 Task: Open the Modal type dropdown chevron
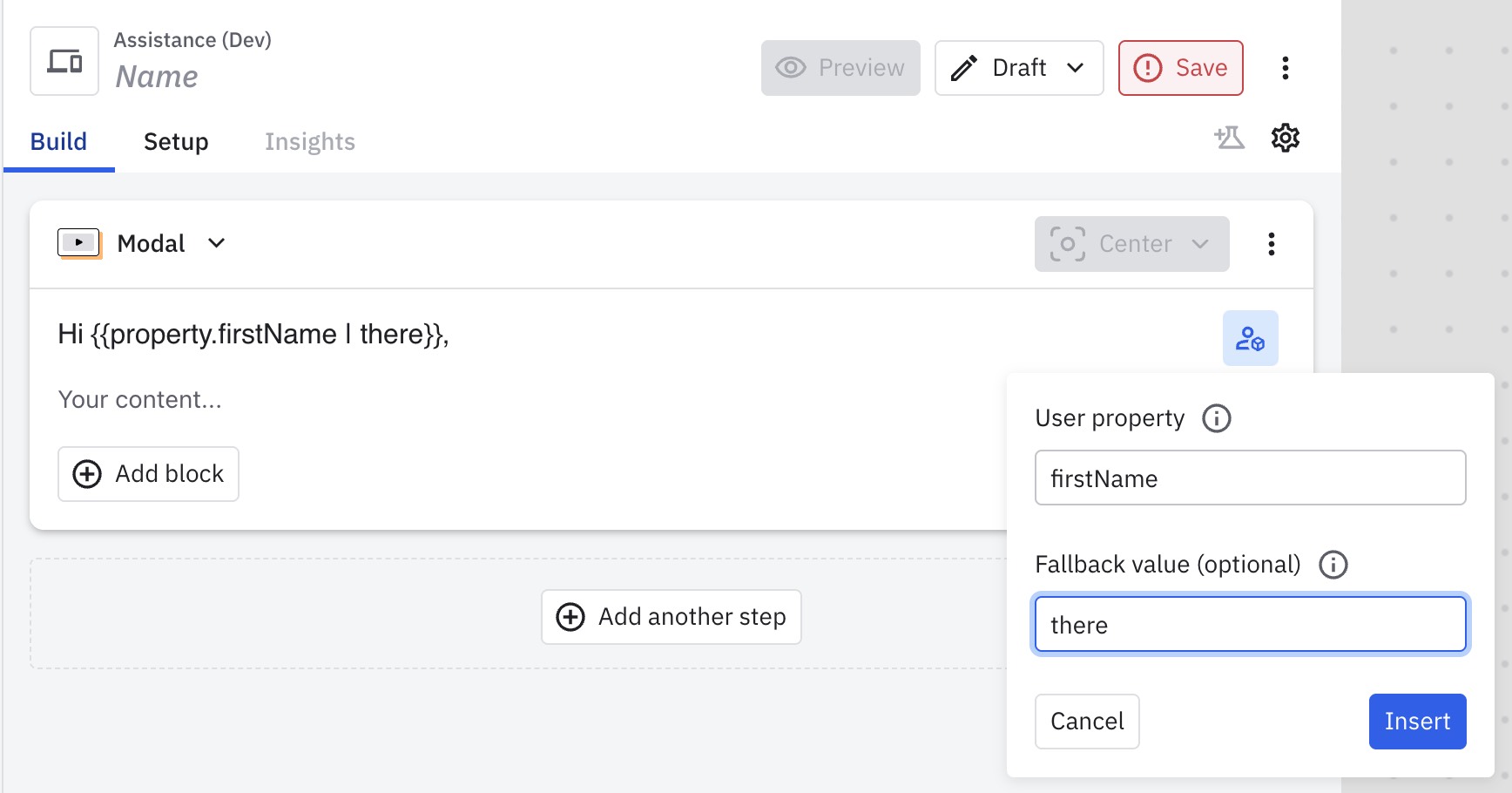pos(217,243)
